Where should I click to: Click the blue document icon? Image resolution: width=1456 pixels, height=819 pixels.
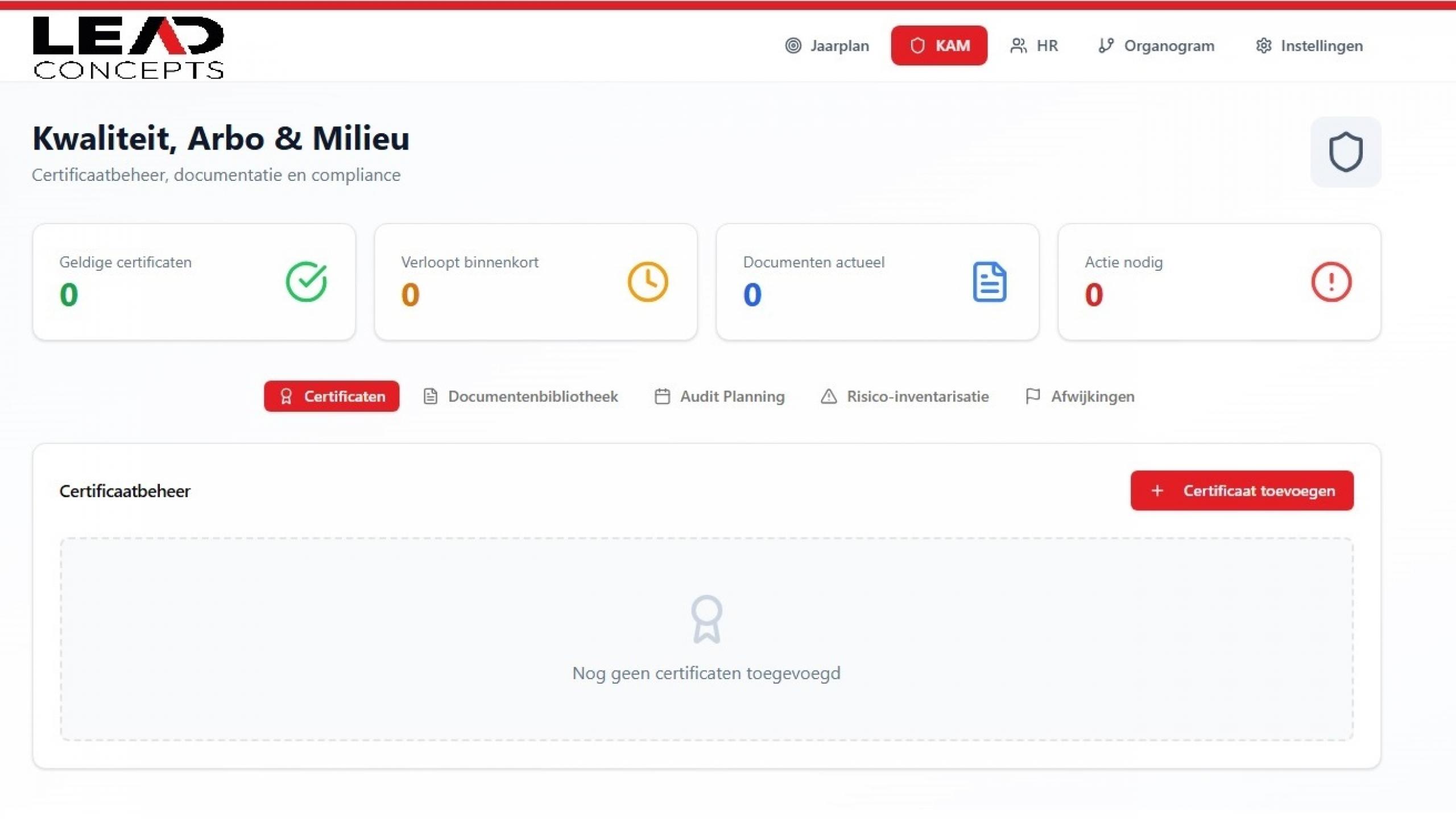(989, 282)
